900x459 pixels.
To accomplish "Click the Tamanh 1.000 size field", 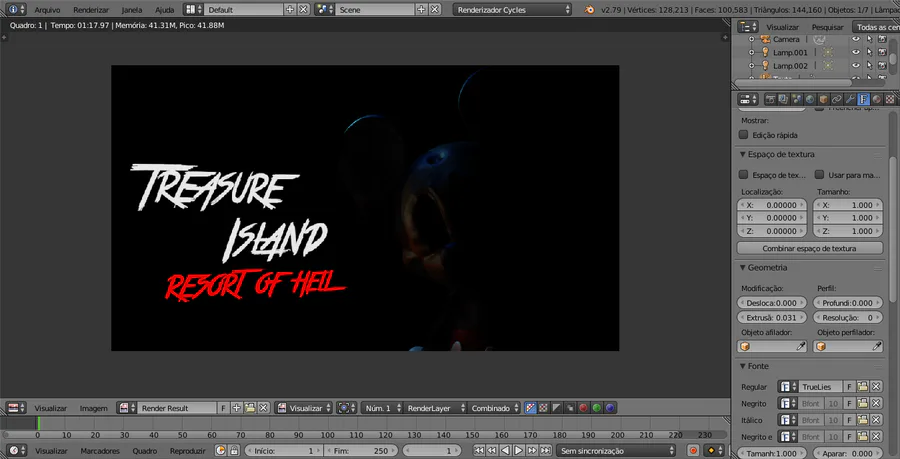I will 772,453.
